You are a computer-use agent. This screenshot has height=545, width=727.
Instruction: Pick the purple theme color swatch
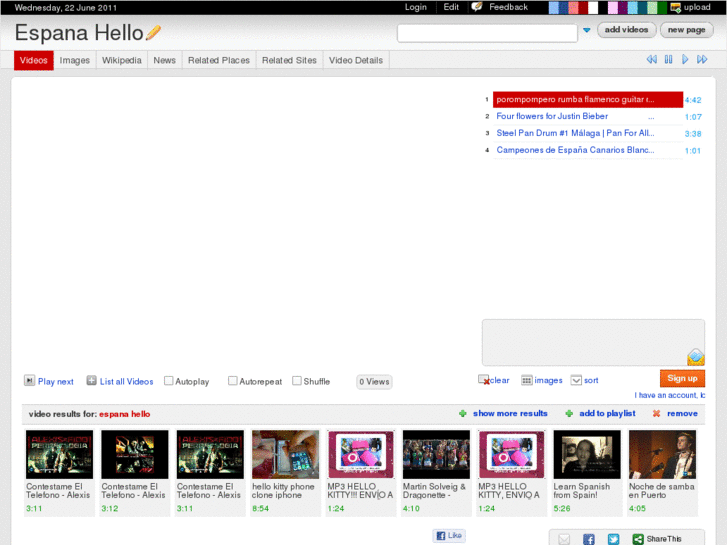tap(623, 7)
